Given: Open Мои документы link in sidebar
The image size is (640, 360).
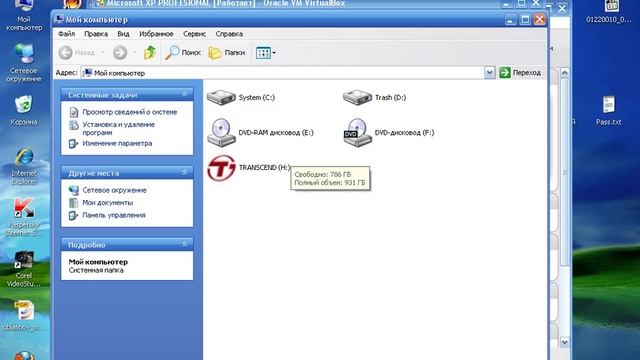Looking at the screenshot, I should tap(108, 202).
